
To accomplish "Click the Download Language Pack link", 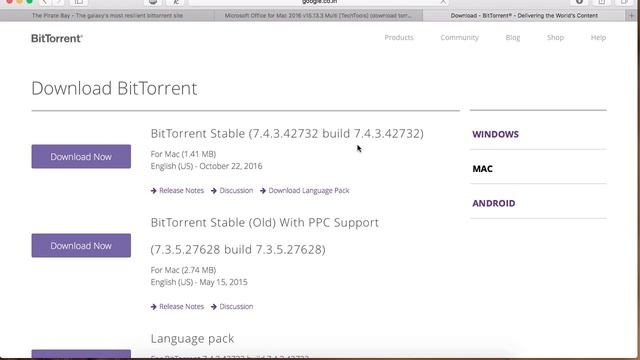I will coord(304,191).
